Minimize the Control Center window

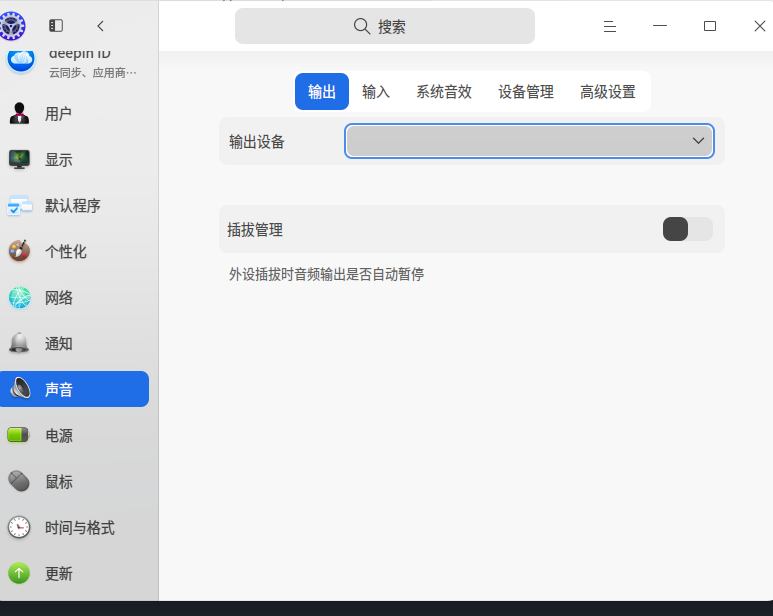(660, 26)
